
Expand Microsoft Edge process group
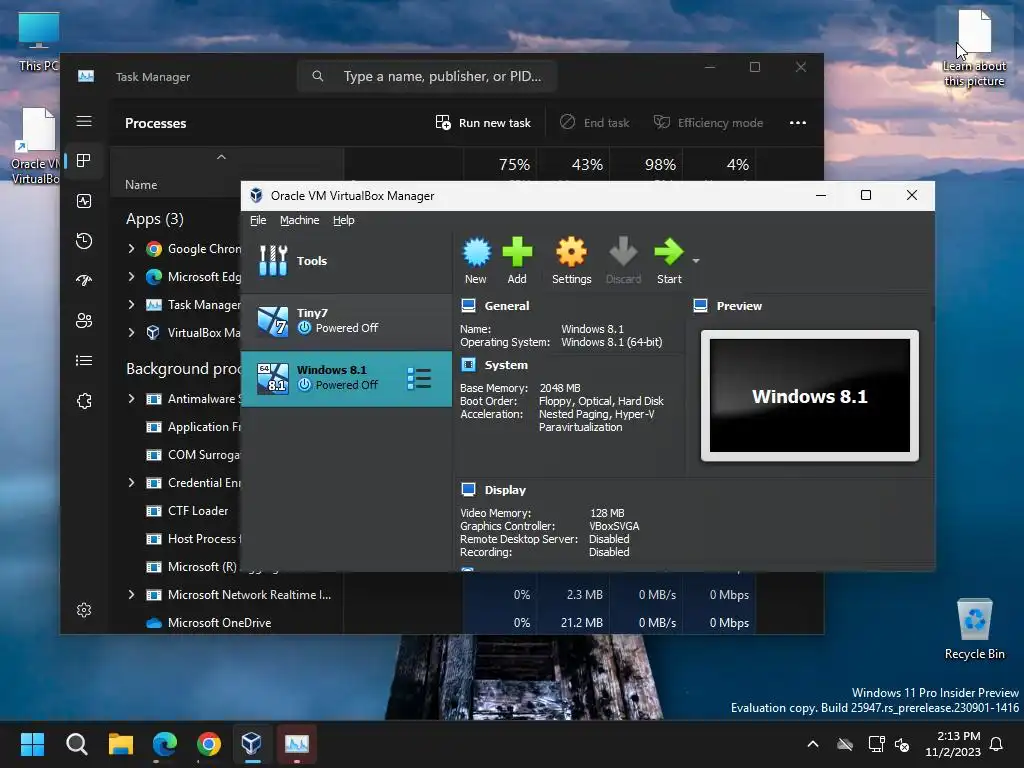(x=131, y=276)
